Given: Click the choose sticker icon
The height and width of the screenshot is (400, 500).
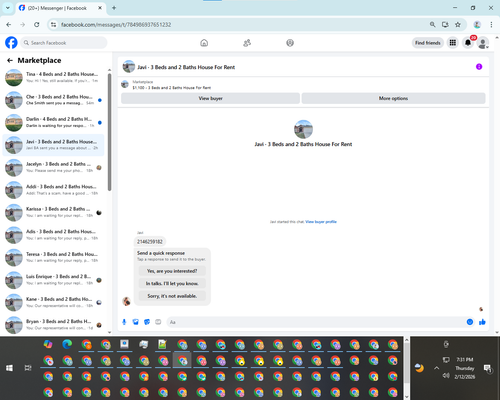Looking at the screenshot, I should point(147,322).
